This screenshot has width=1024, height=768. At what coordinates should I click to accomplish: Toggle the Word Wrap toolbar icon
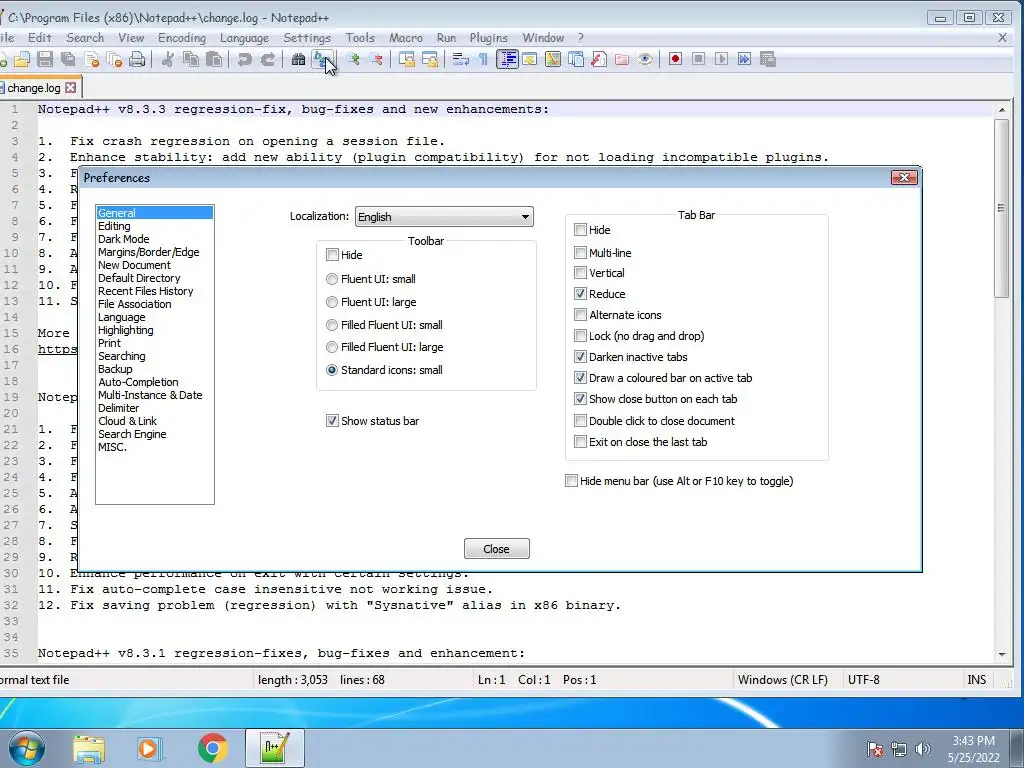(460, 59)
